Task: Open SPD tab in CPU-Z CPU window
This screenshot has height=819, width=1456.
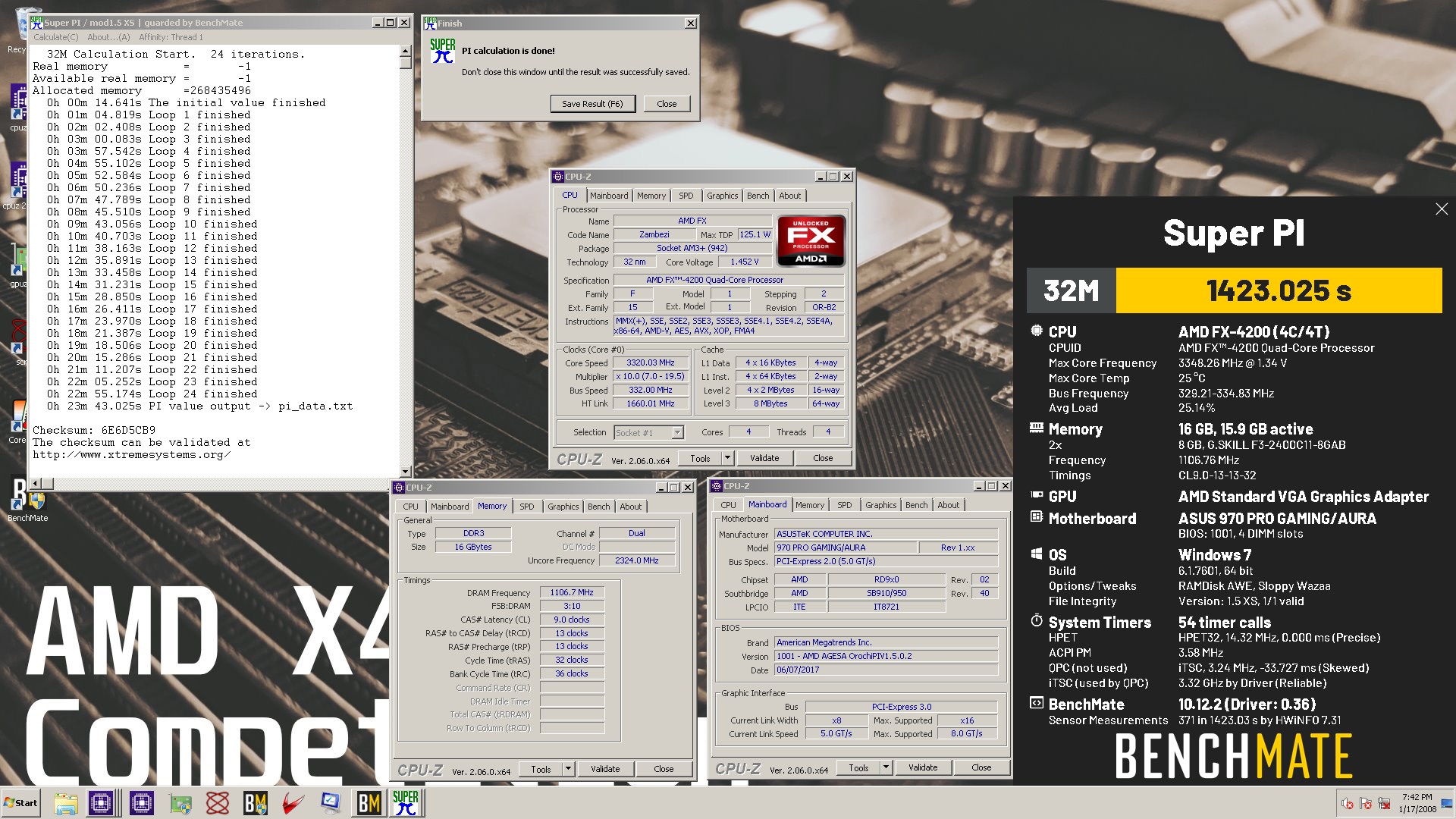Action: [686, 196]
